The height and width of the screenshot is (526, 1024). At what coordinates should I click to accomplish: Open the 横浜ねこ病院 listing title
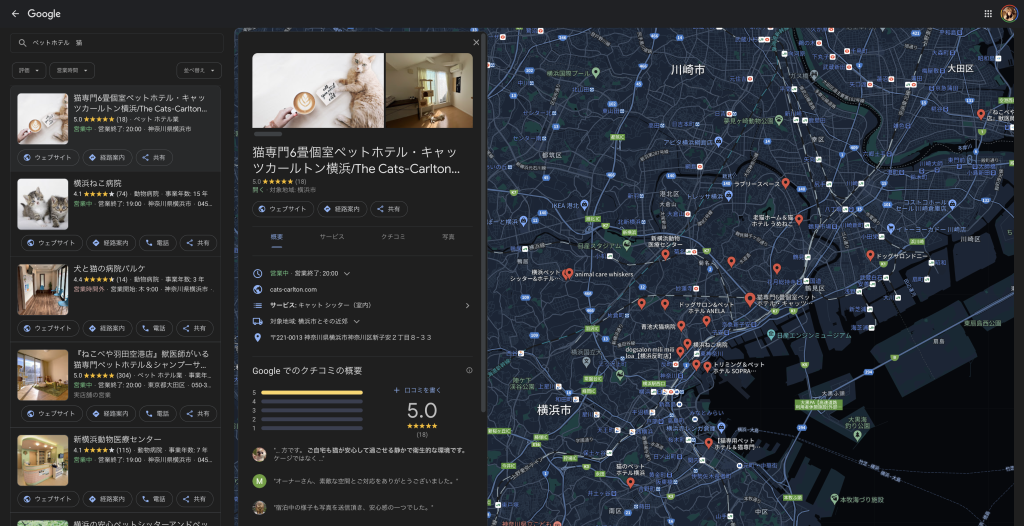(x=97, y=184)
